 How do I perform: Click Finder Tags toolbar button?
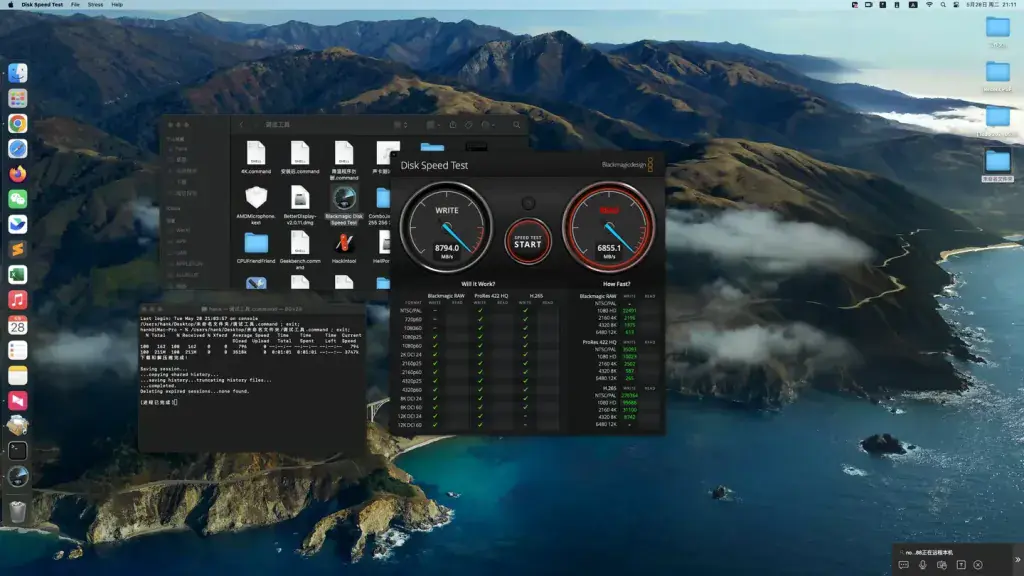pos(469,125)
